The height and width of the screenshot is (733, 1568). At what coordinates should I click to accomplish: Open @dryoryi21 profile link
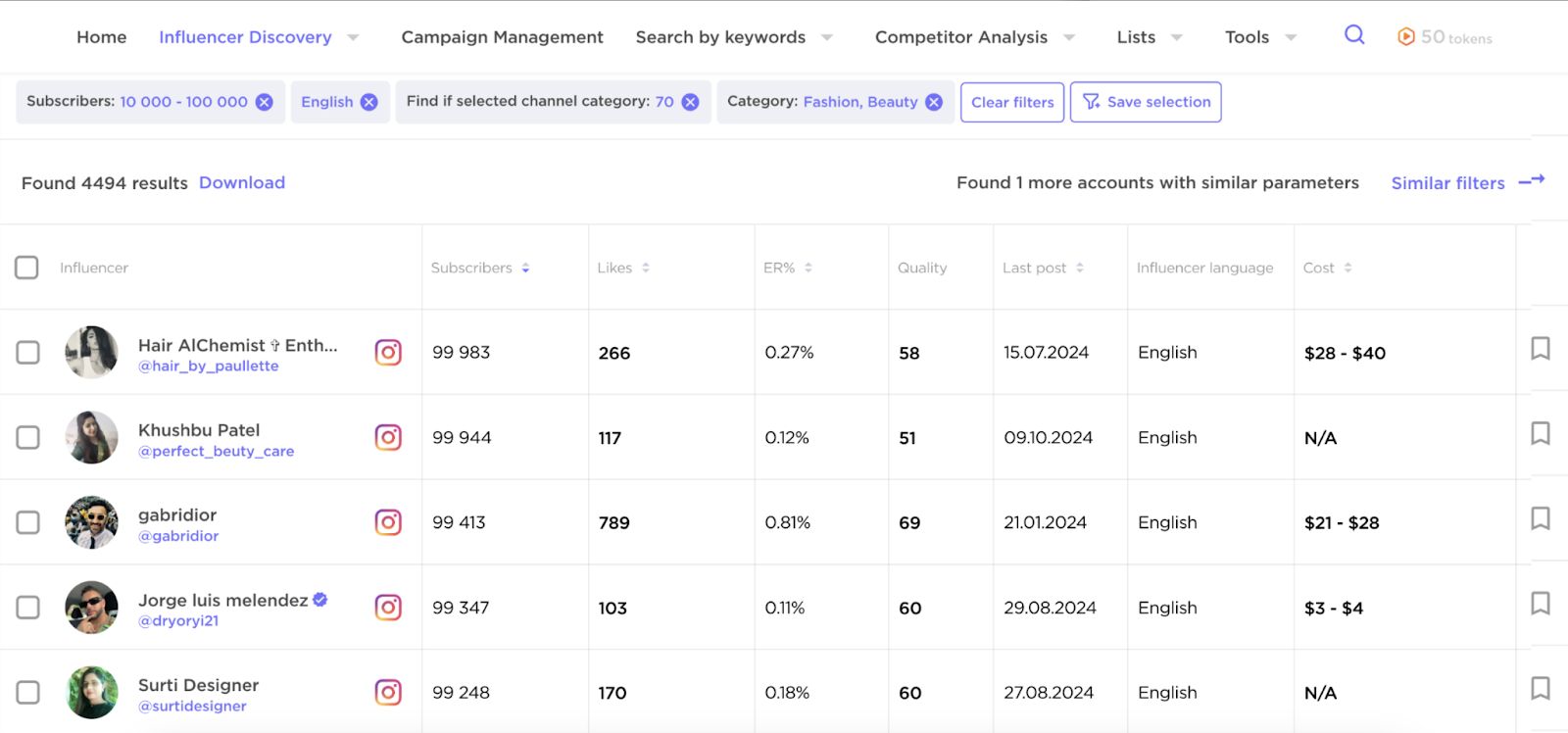(178, 621)
